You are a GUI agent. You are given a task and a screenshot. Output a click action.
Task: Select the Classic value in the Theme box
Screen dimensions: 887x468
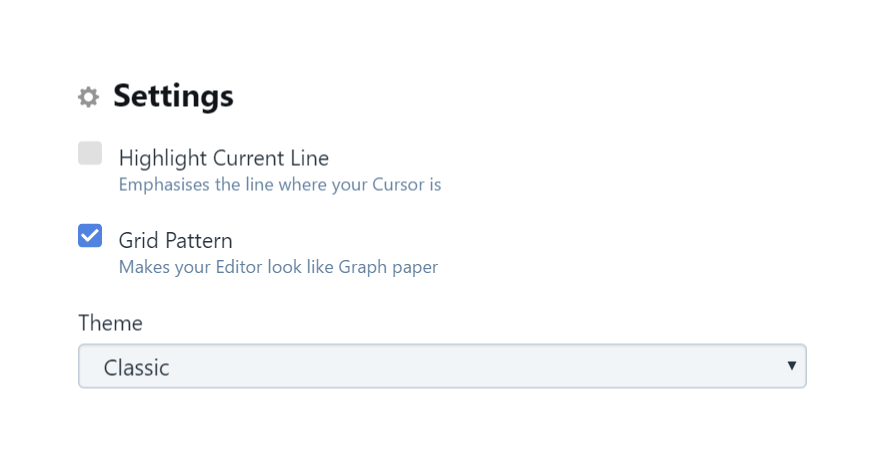tap(136, 368)
